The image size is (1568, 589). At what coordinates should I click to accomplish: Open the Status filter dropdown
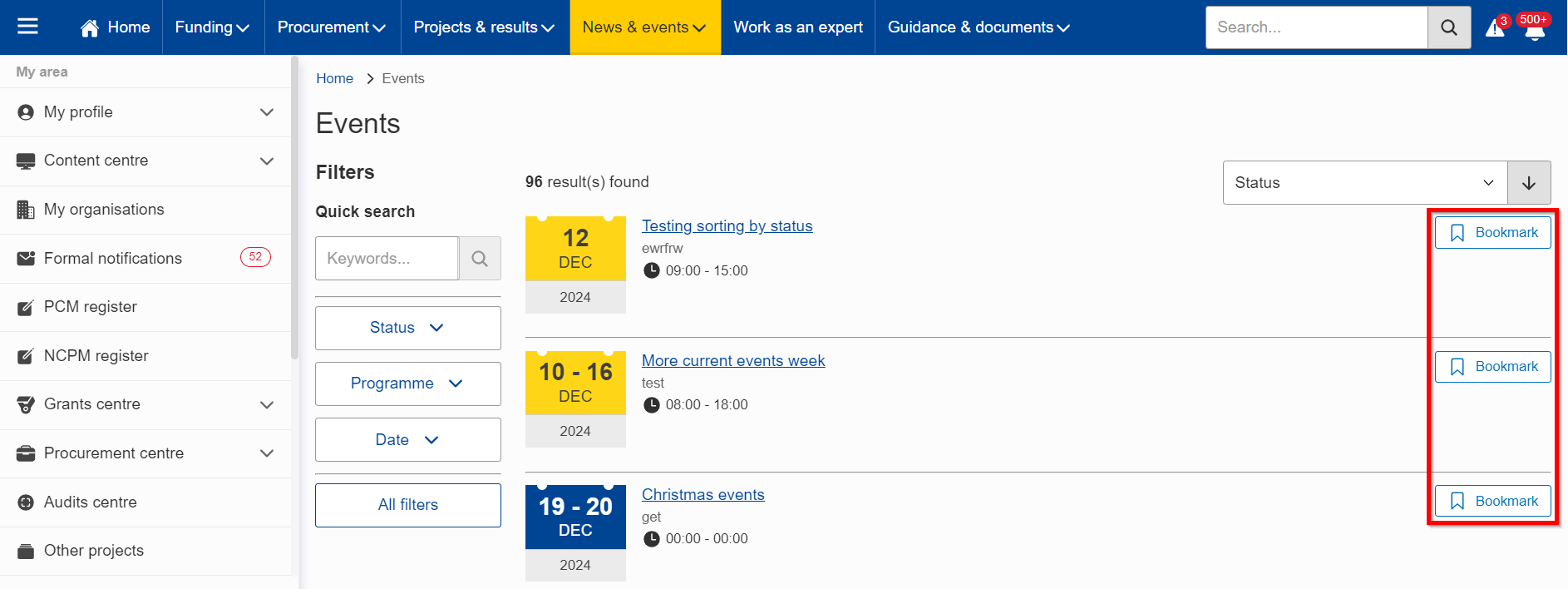pyautogui.click(x=408, y=328)
